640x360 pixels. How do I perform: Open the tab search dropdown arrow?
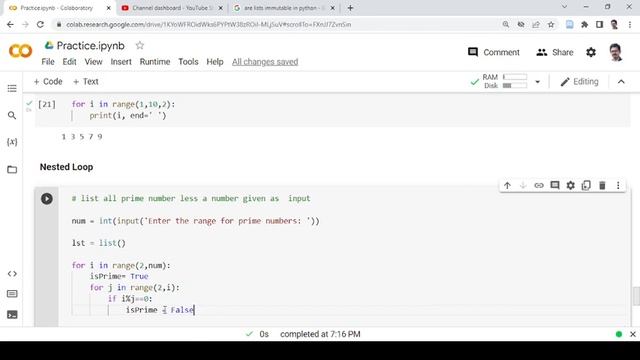pos(564,7)
